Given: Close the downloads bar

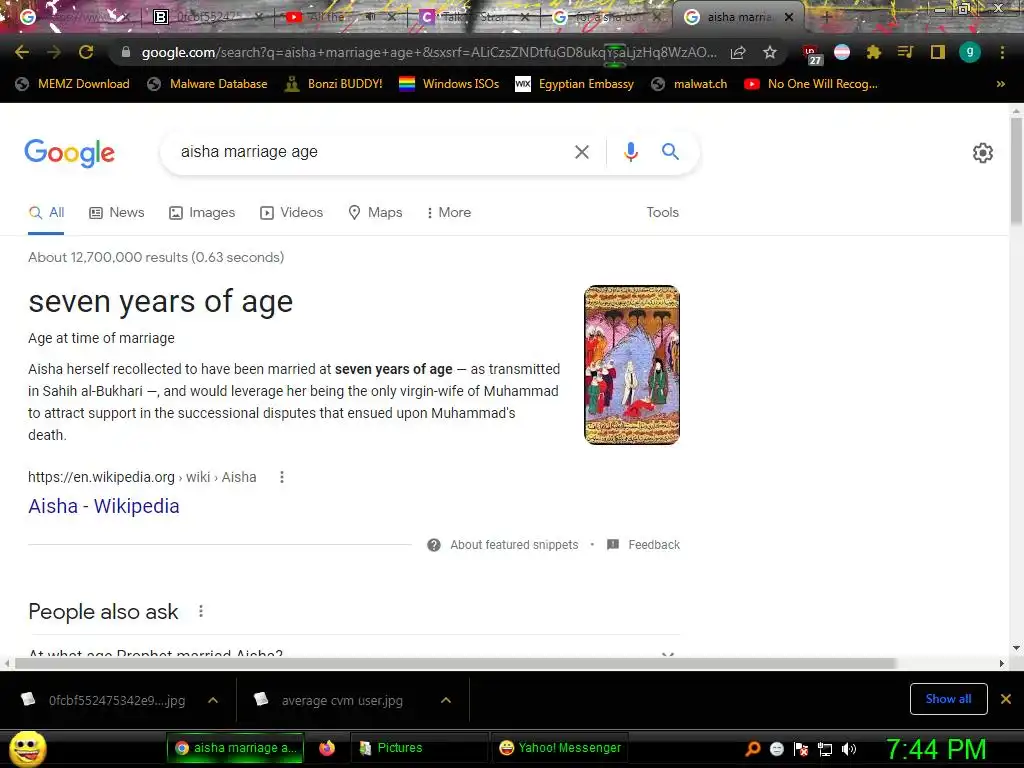Looking at the screenshot, I should tap(1006, 699).
